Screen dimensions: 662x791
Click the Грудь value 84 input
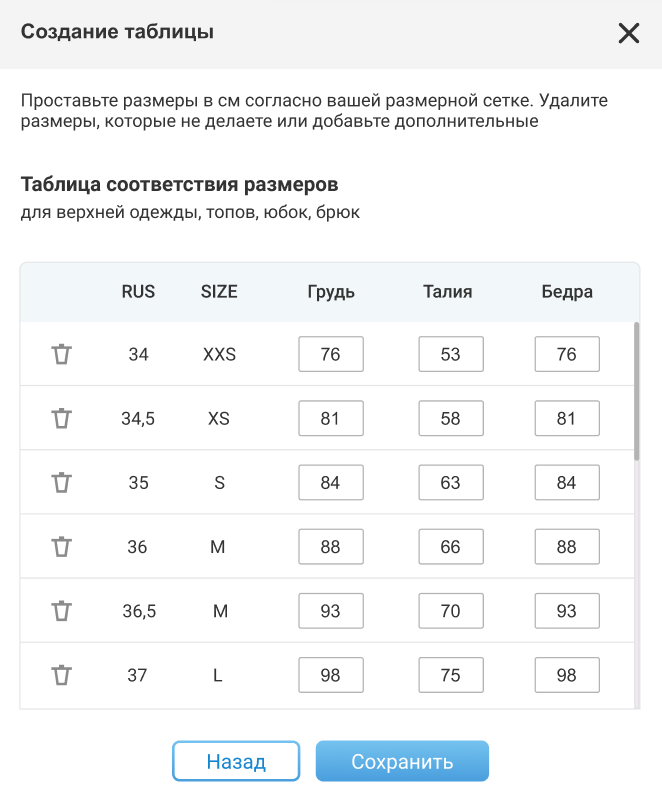tap(330, 482)
